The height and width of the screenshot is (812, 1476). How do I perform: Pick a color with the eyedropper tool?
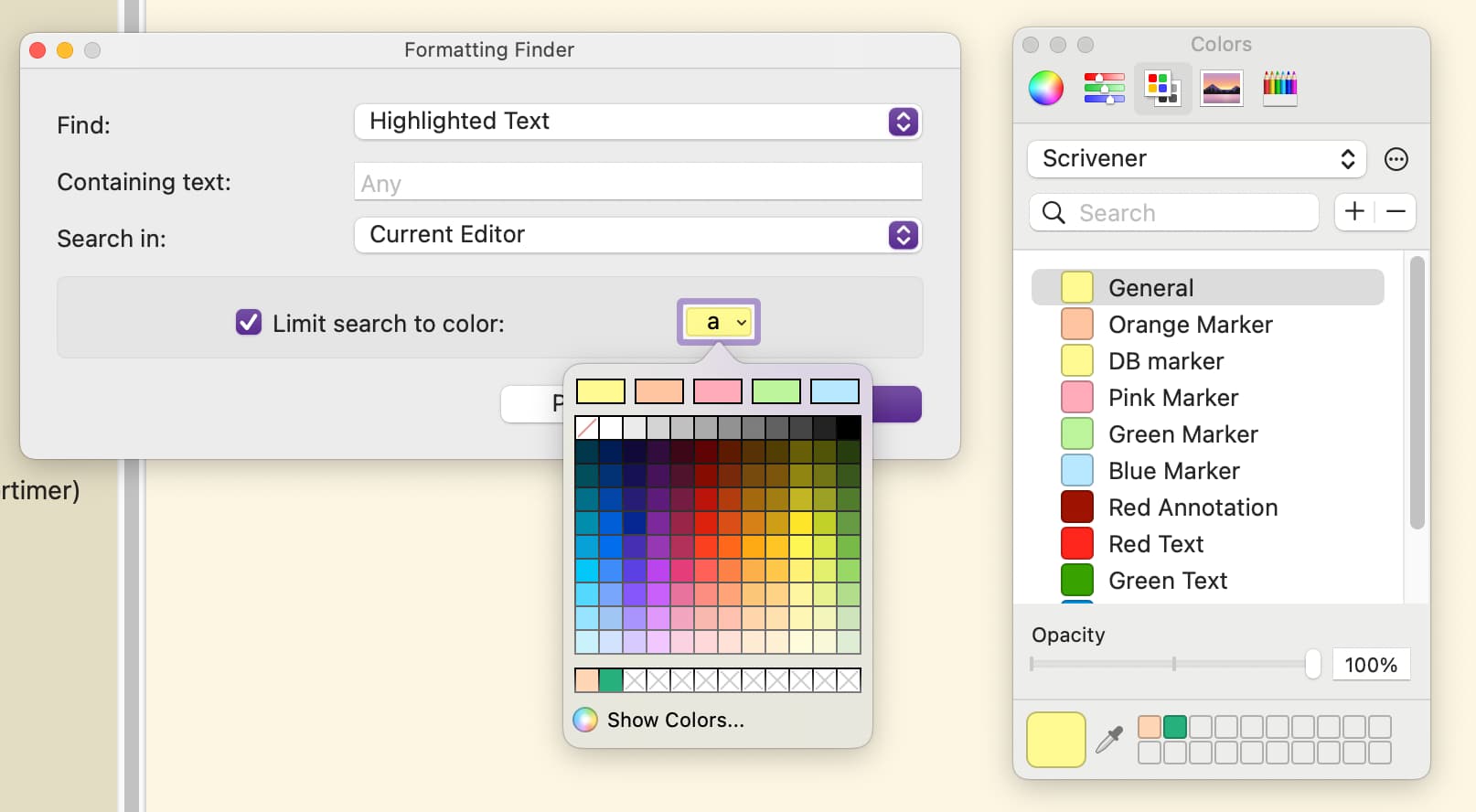click(1109, 739)
